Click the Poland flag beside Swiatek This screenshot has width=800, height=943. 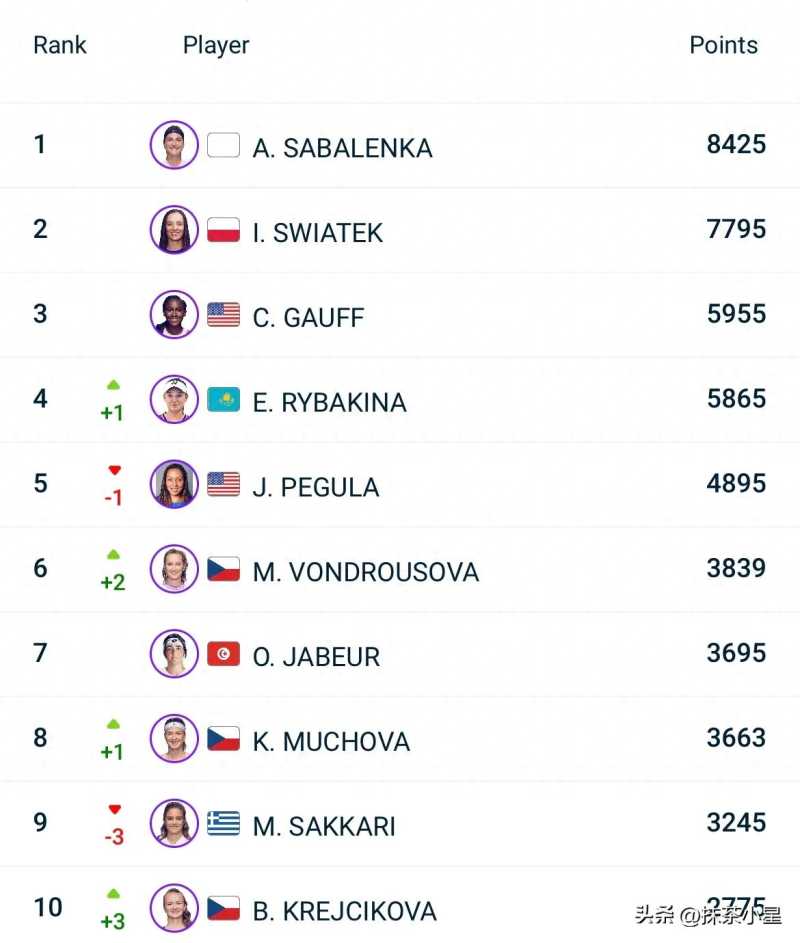(223, 230)
